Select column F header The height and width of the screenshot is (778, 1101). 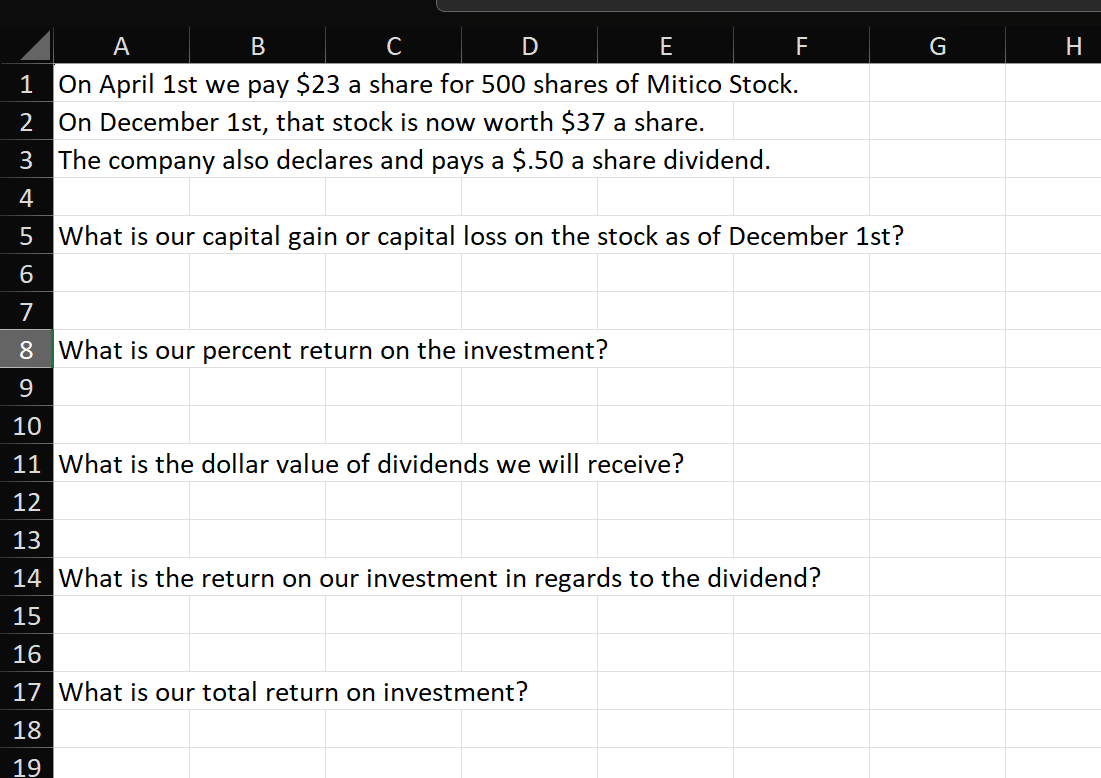(x=801, y=46)
